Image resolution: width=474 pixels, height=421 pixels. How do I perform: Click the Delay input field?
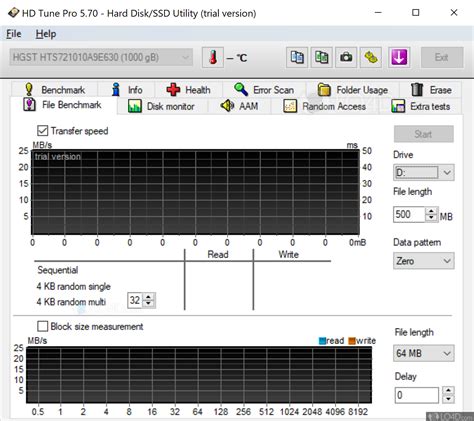click(417, 395)
